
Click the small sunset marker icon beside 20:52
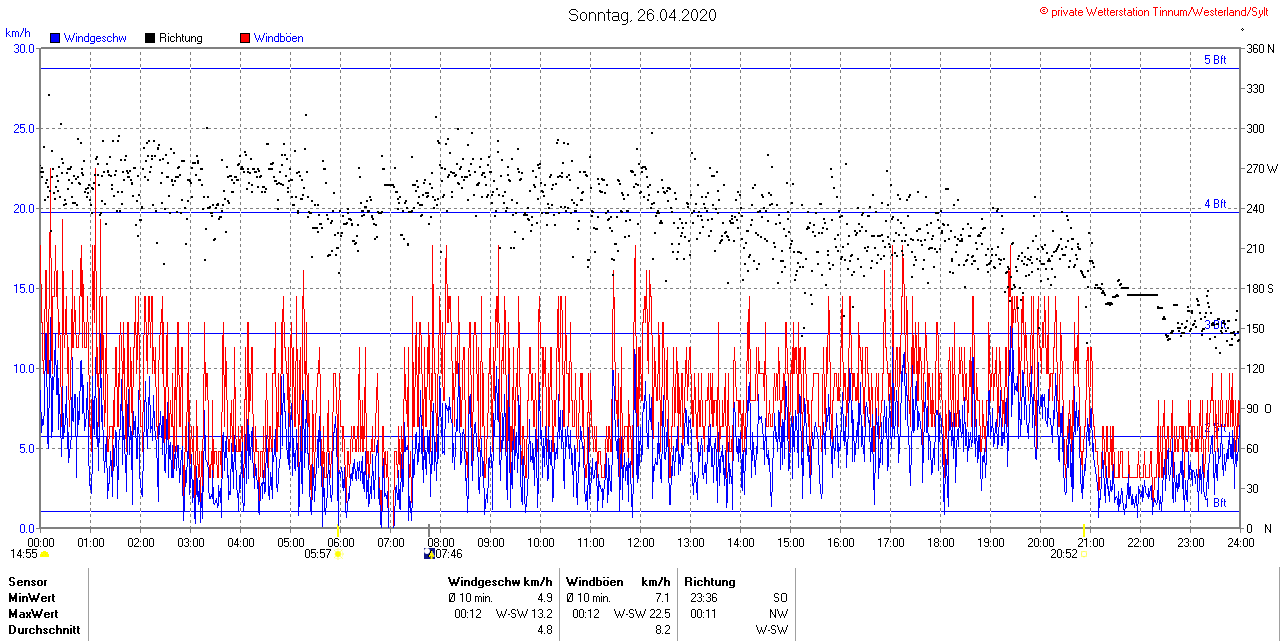1085,554
